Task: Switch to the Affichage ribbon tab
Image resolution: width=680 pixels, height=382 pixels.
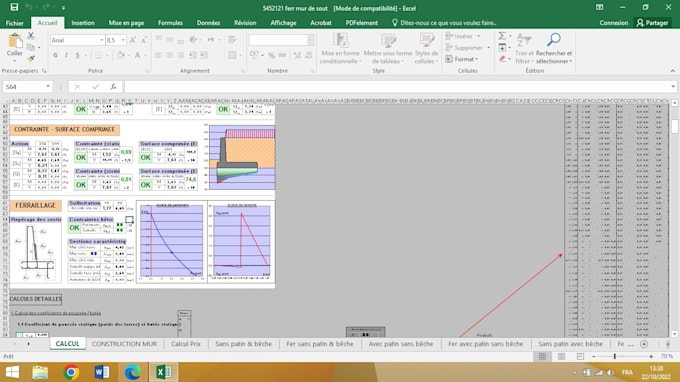Action: [283, 23]
